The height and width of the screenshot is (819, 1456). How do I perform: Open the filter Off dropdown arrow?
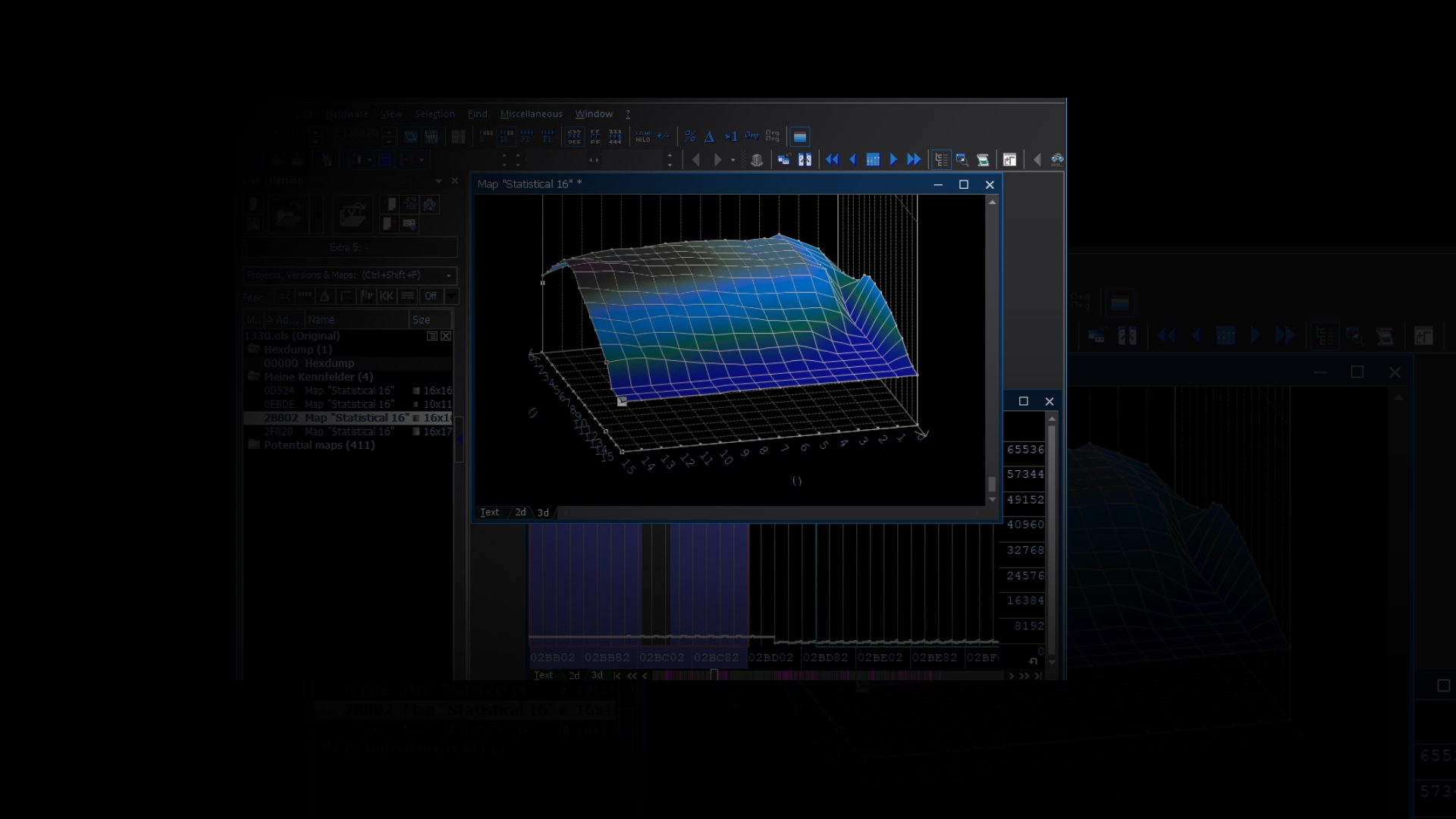452,296
